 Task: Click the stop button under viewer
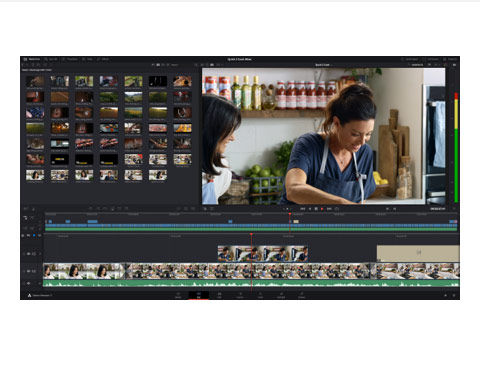click(x=316, y=209)
